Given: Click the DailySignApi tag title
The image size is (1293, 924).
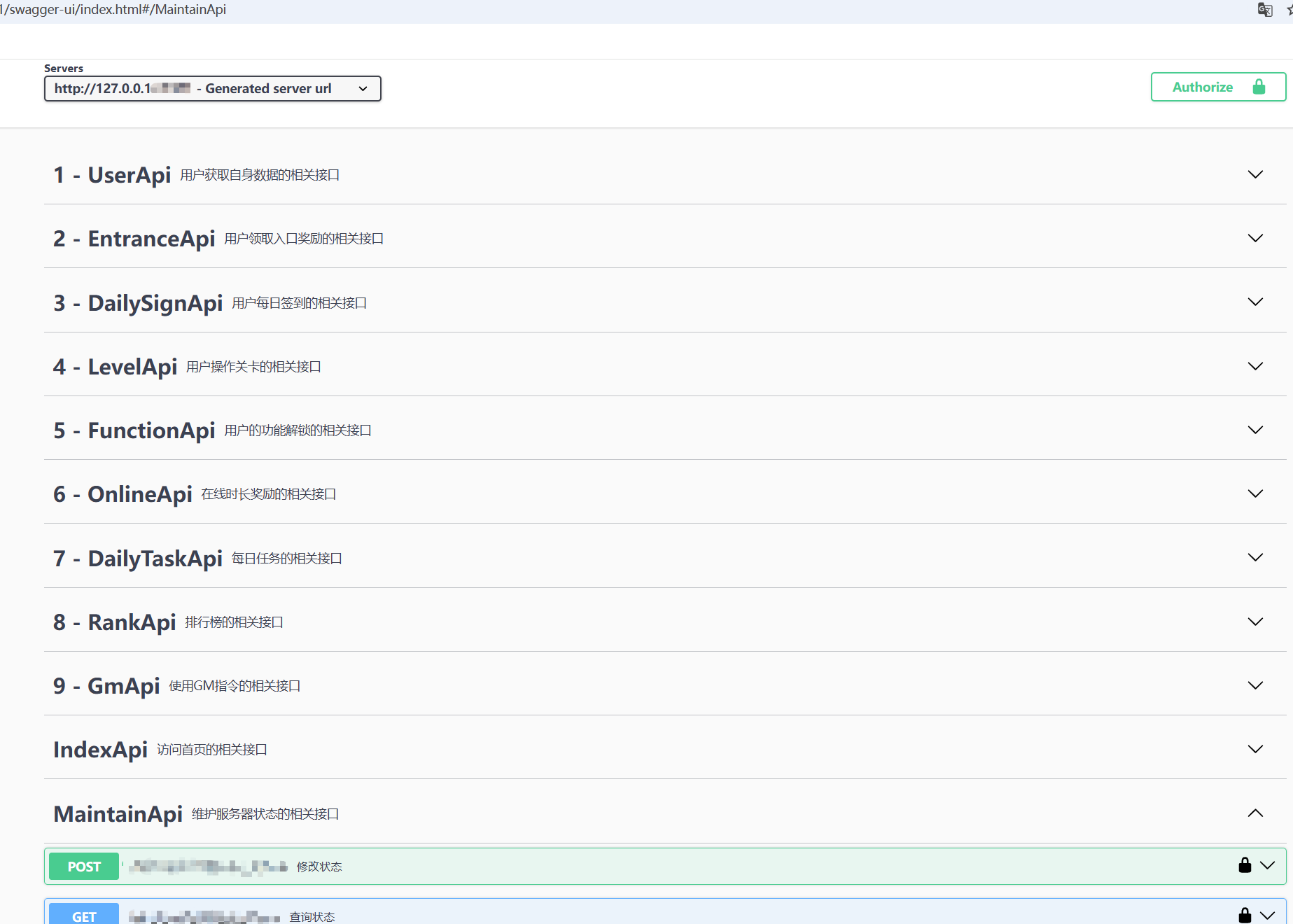Looking at the screenshot, I should 138,303.
